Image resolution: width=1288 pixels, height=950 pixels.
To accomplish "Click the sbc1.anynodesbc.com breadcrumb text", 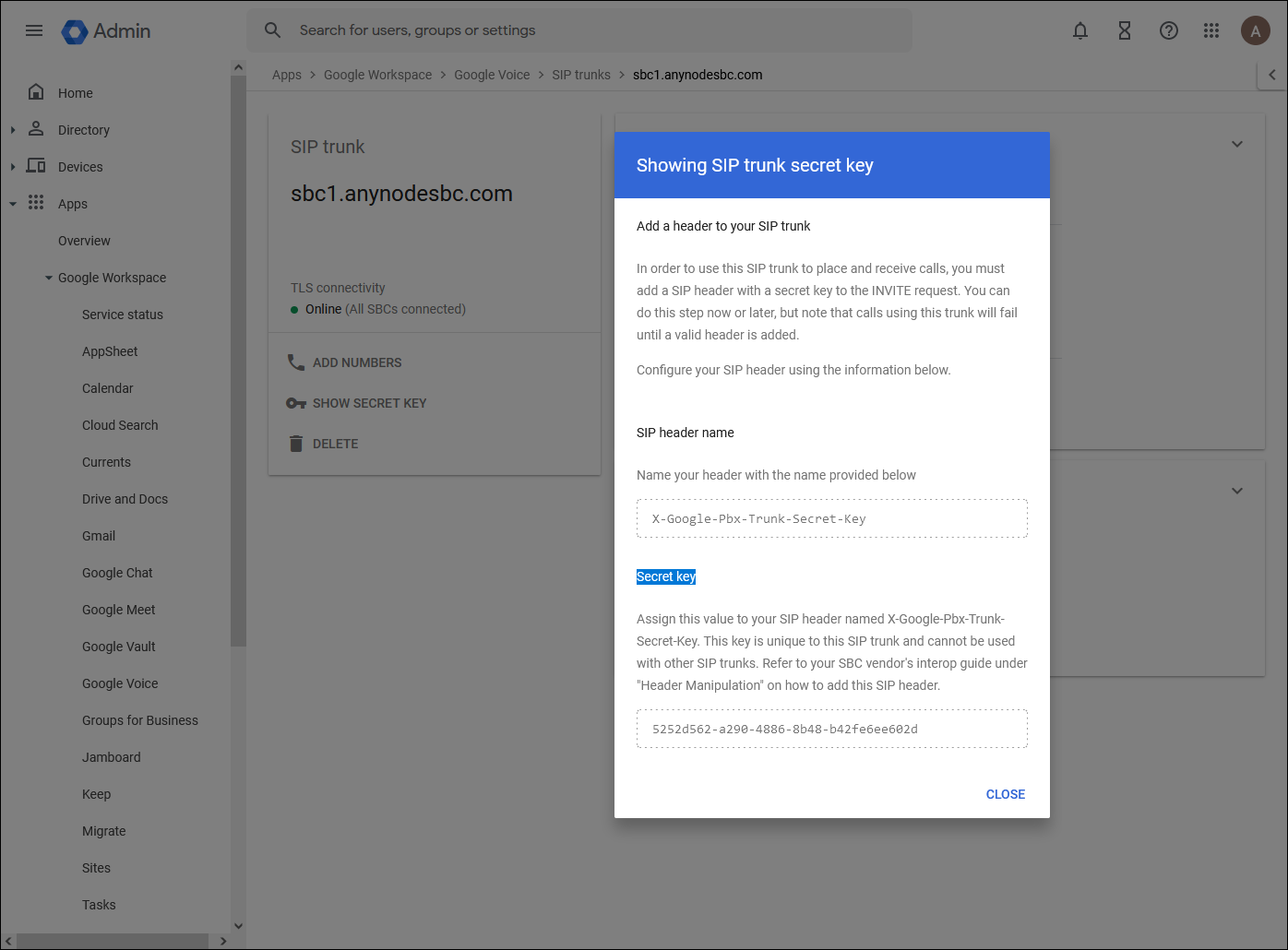I will click(x=698, y=75).
